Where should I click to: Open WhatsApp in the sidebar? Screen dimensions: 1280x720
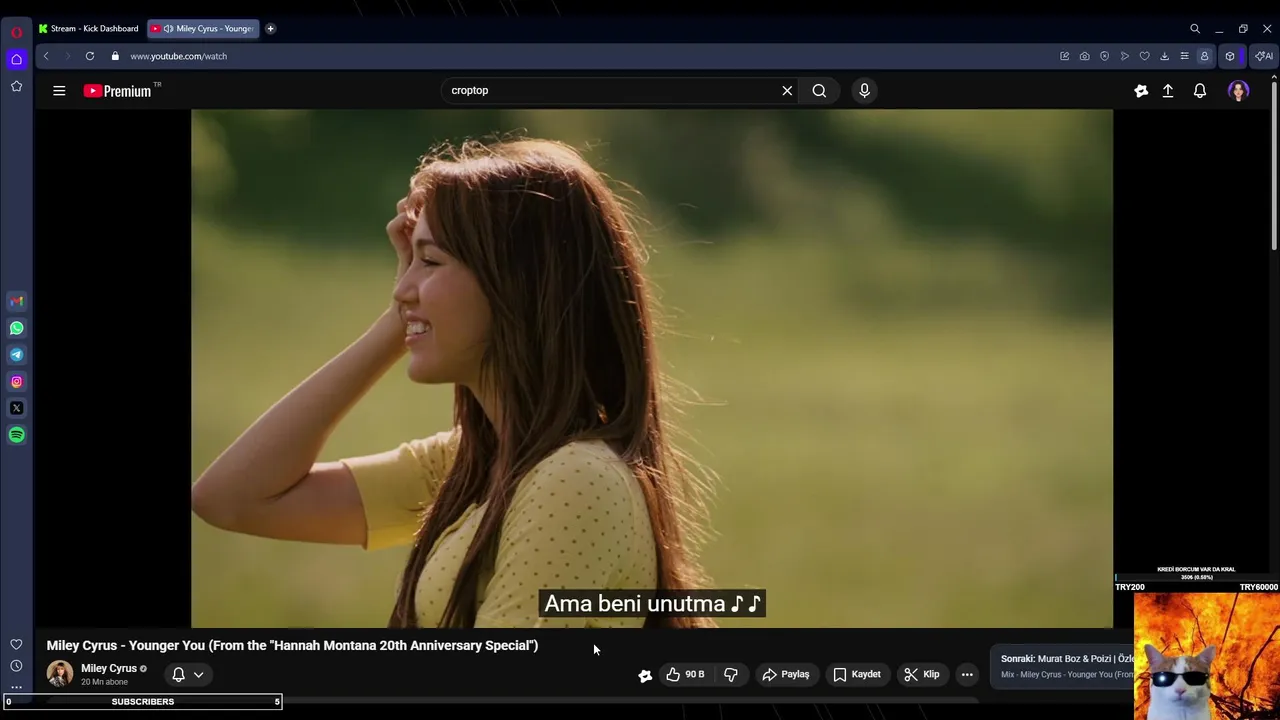16,328
